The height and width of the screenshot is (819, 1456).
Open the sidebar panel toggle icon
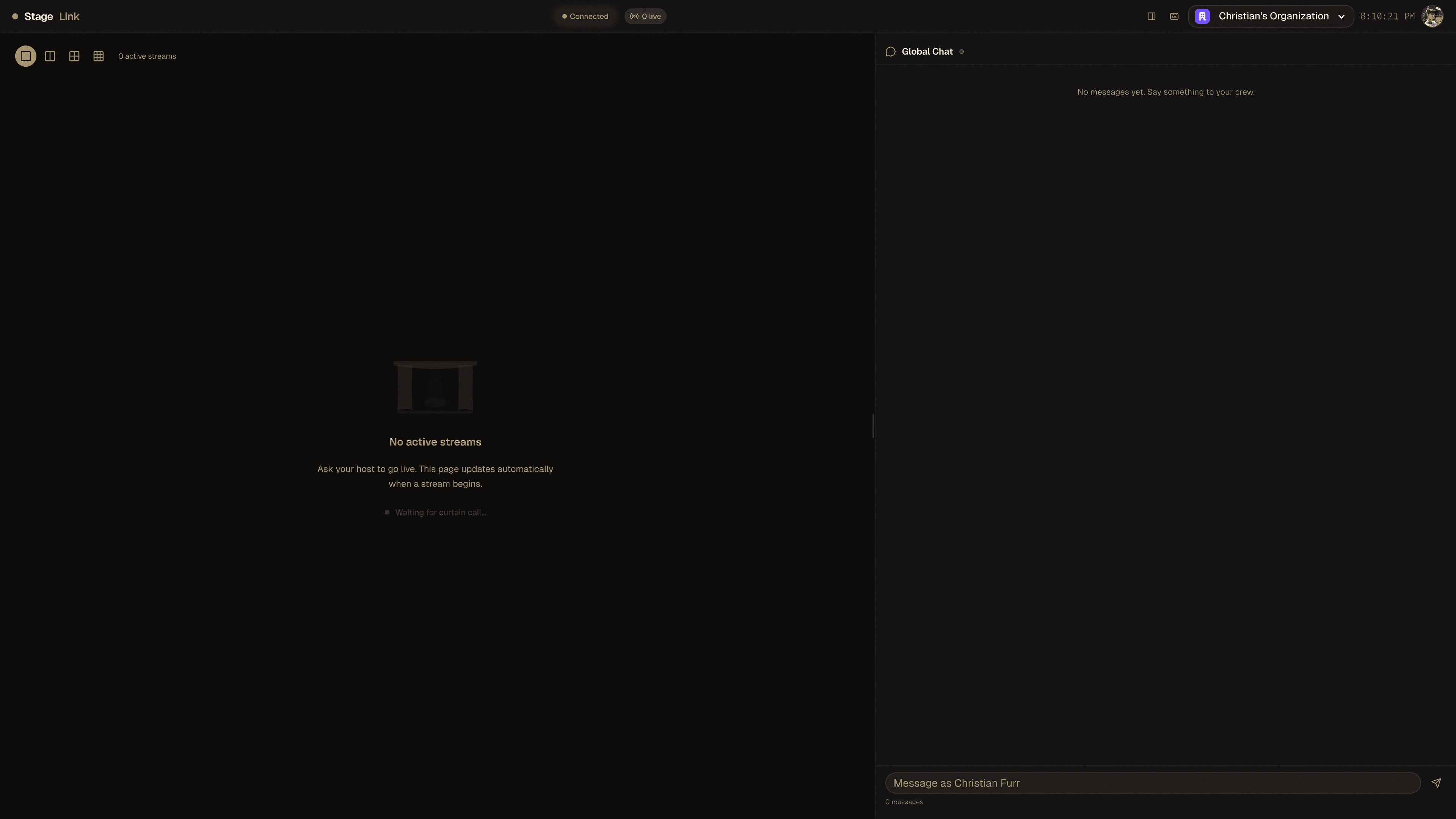(x=1152, y=16)
